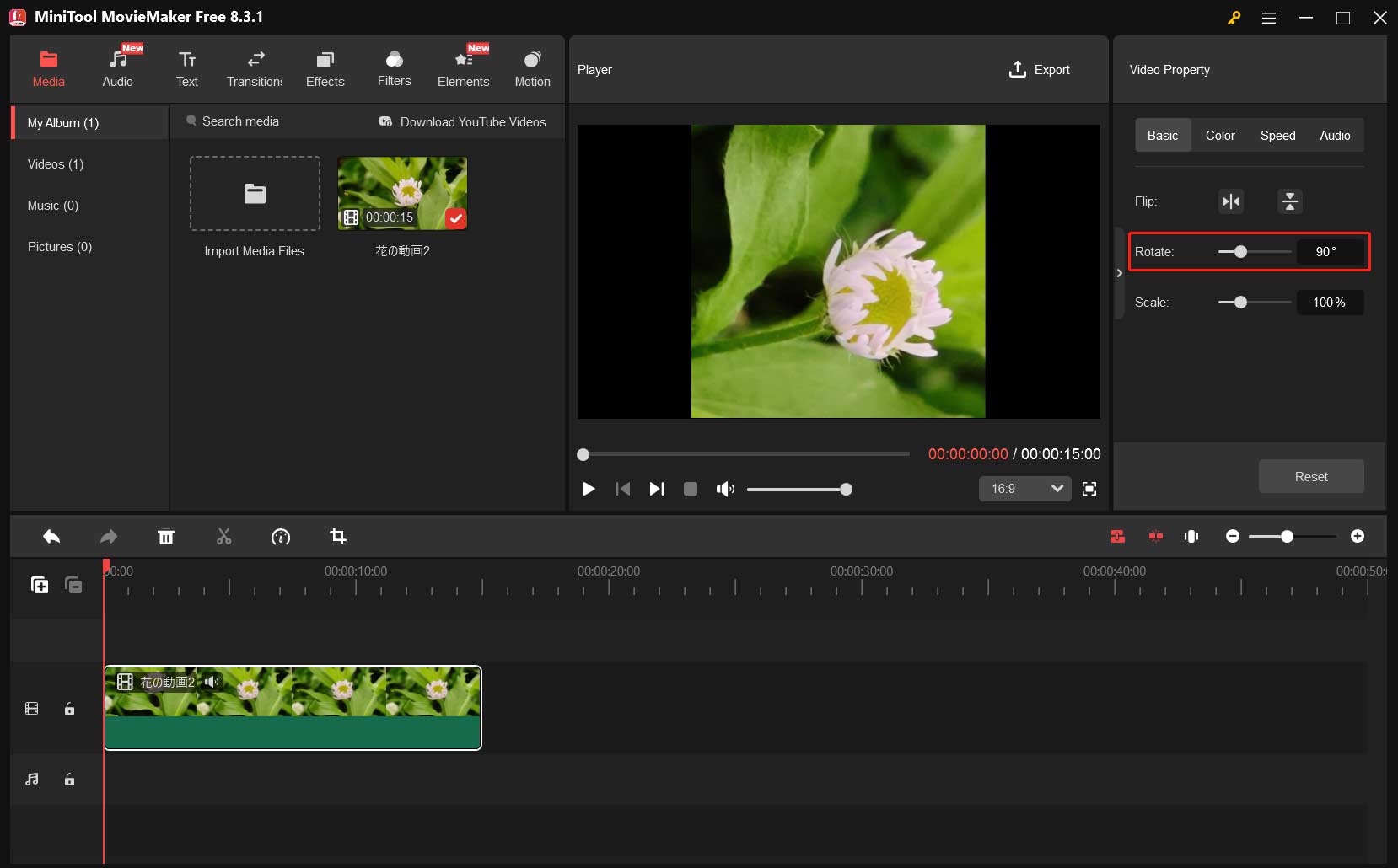Collapse the Video Property panel arrow
1398x868 pixels.
[1119, 273]
